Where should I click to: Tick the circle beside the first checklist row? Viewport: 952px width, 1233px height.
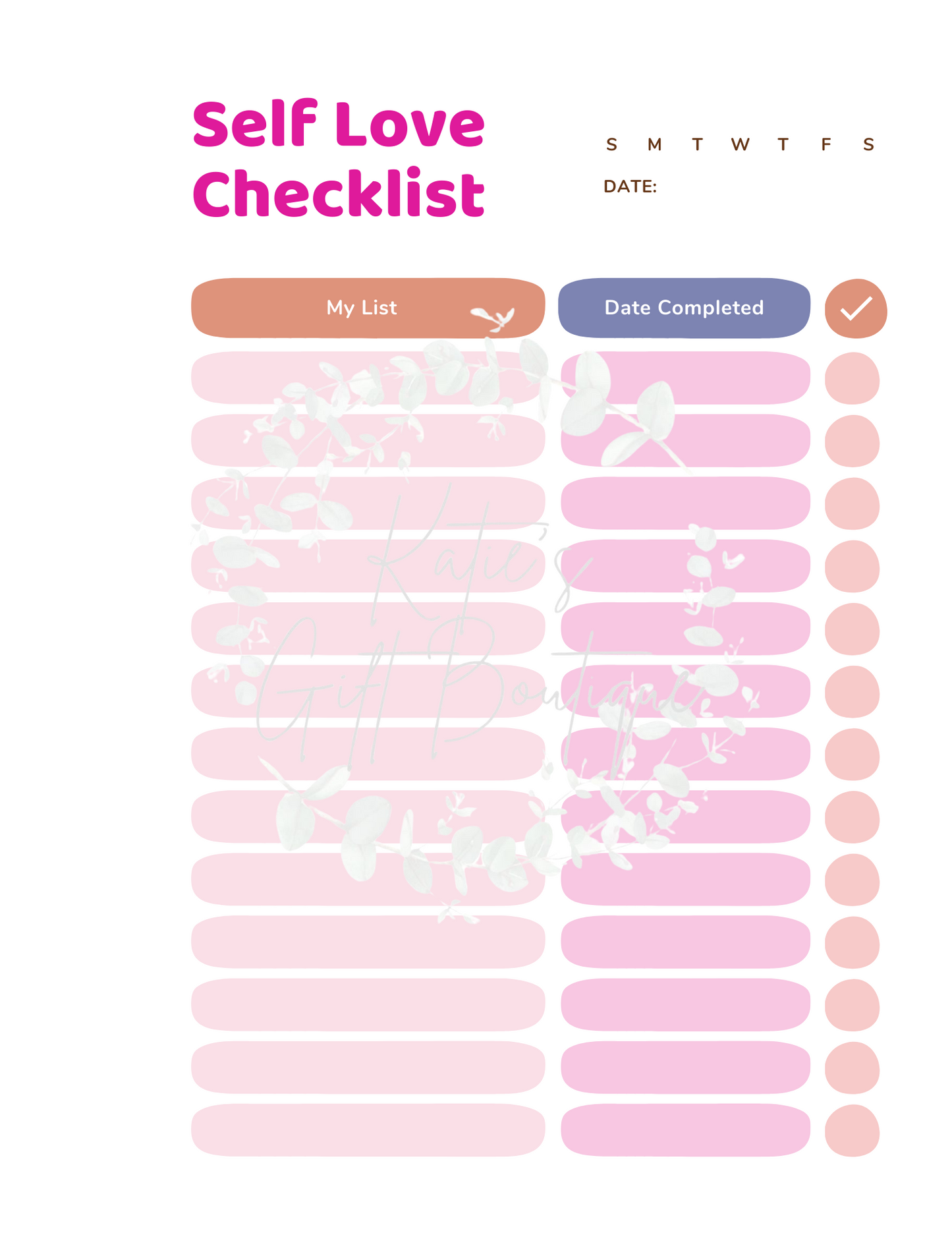852,378
